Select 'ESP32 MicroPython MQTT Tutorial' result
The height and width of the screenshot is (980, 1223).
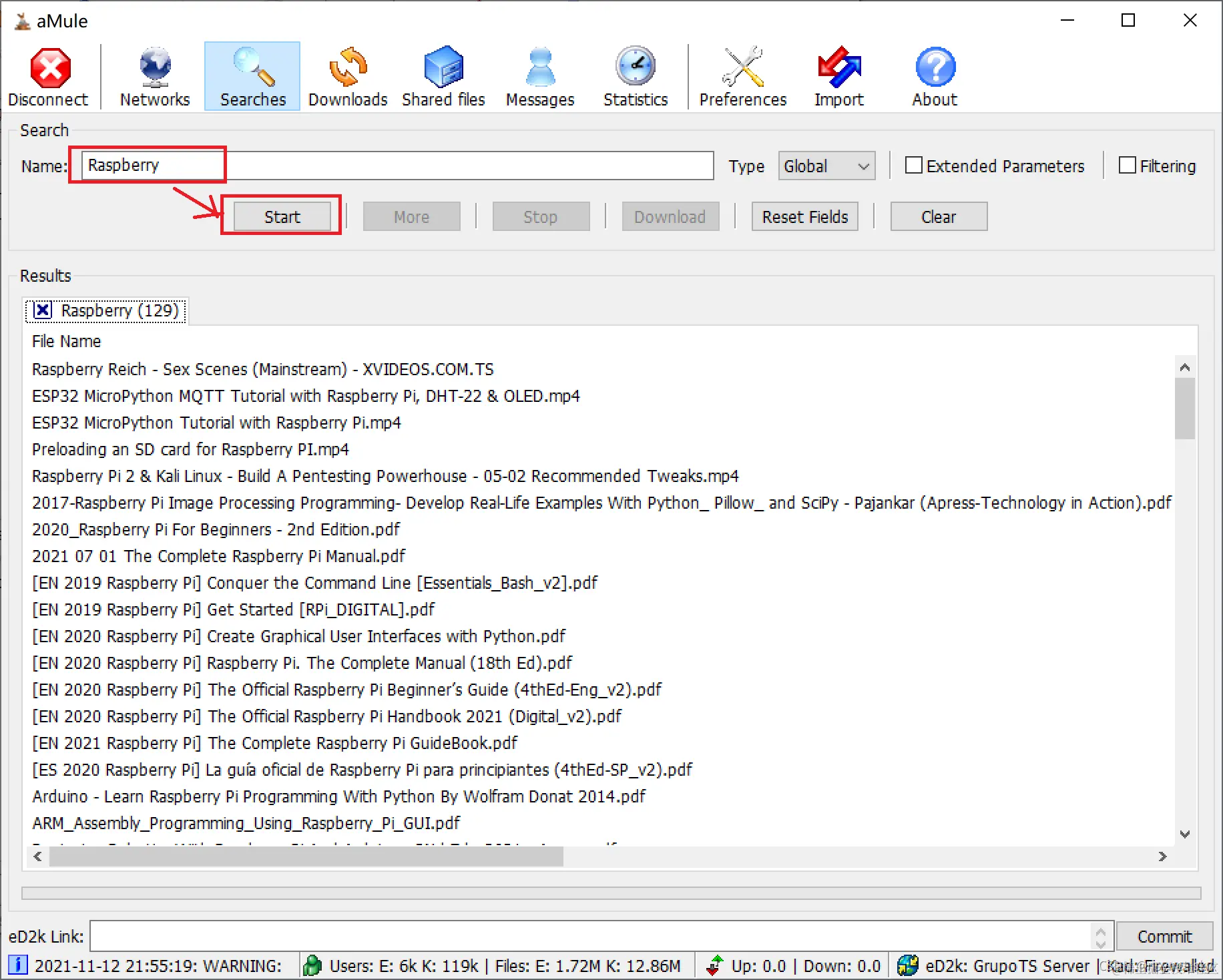tap(306, 396)
